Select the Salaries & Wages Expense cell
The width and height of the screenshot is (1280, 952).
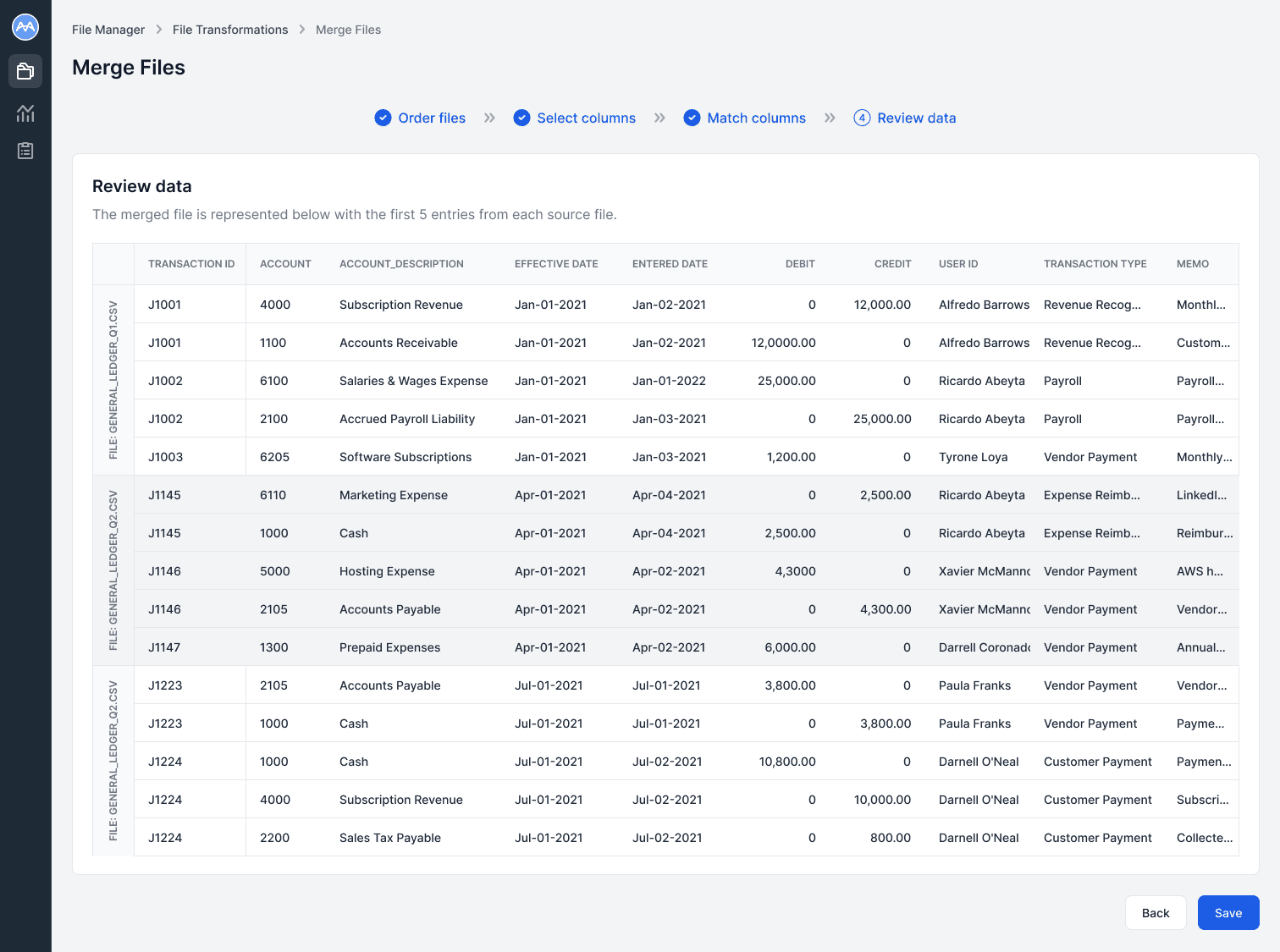[x=413, y=381]
